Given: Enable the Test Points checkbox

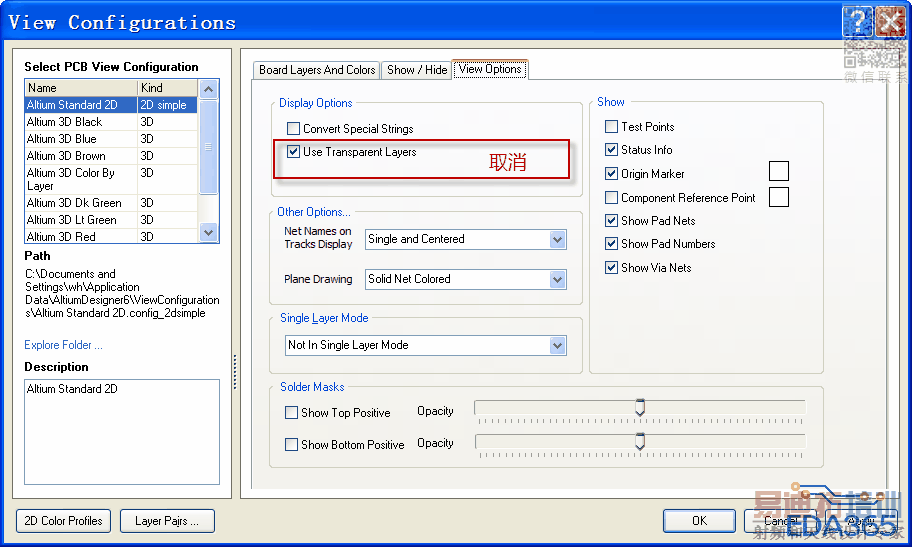Looking at the screenshot, I should tap(611, 126).
